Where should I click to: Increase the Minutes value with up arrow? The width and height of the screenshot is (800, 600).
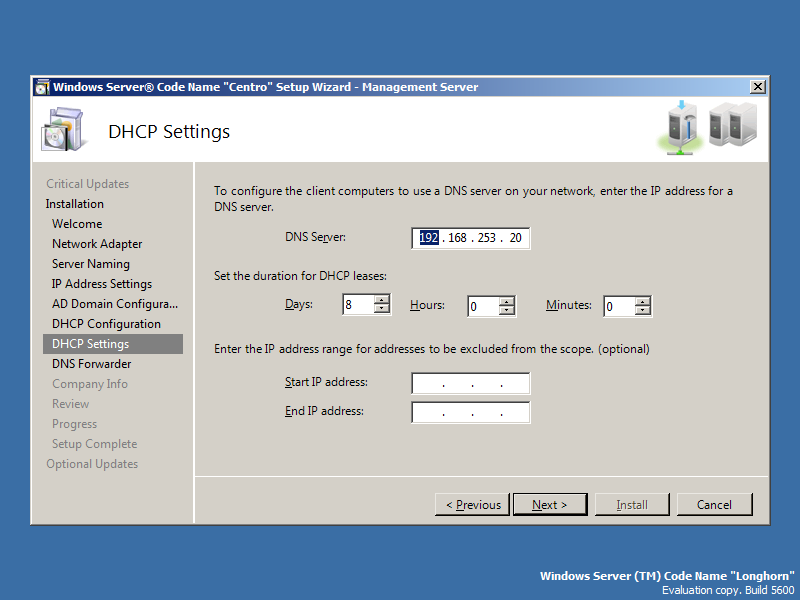click(643, 302)
